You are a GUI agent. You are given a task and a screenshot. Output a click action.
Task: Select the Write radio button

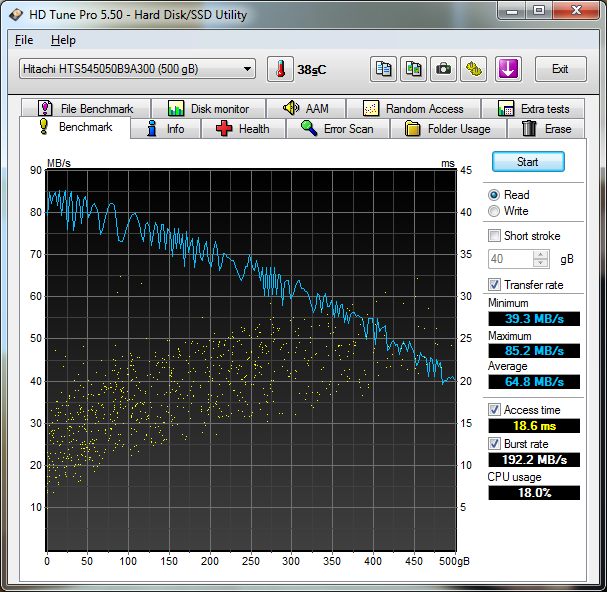(494, 211)
